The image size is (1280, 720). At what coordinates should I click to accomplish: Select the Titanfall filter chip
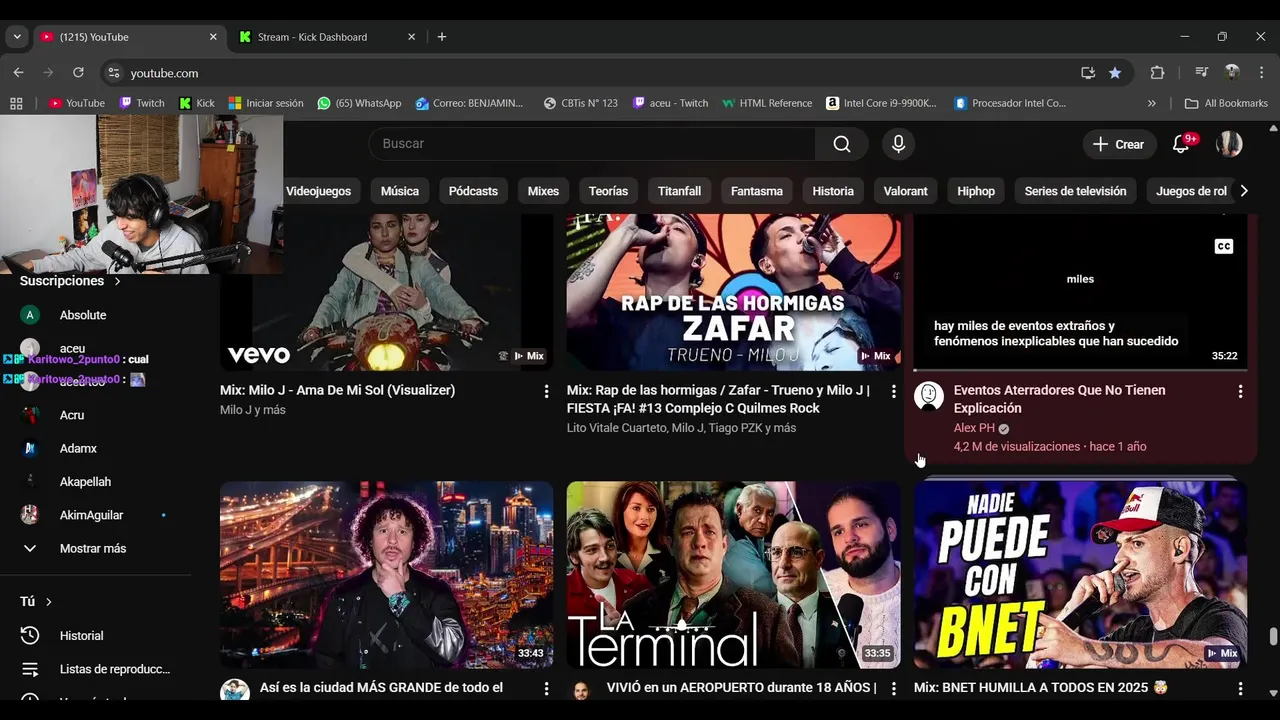click(x=679, y=191)
